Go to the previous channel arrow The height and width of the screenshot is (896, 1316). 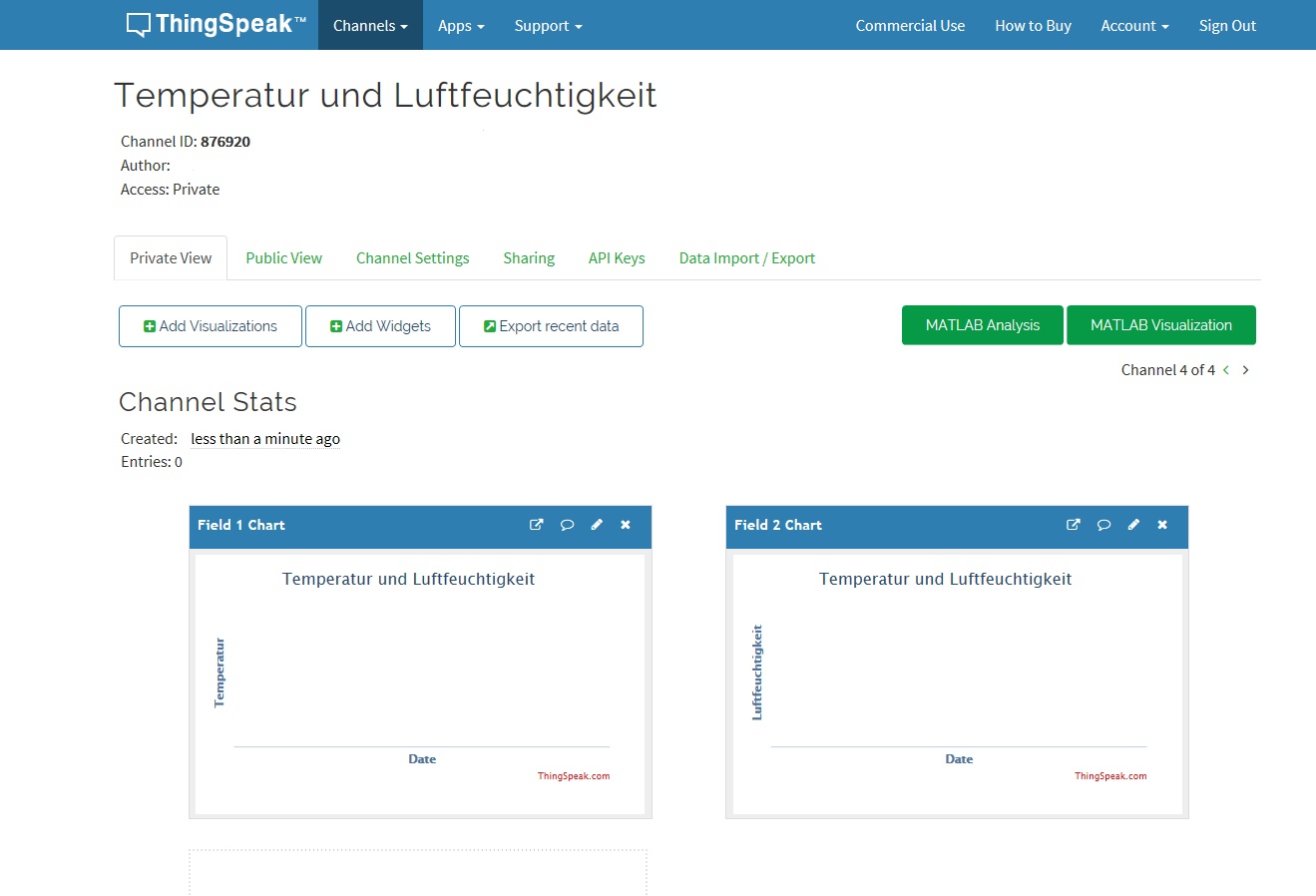[1226, 370]
